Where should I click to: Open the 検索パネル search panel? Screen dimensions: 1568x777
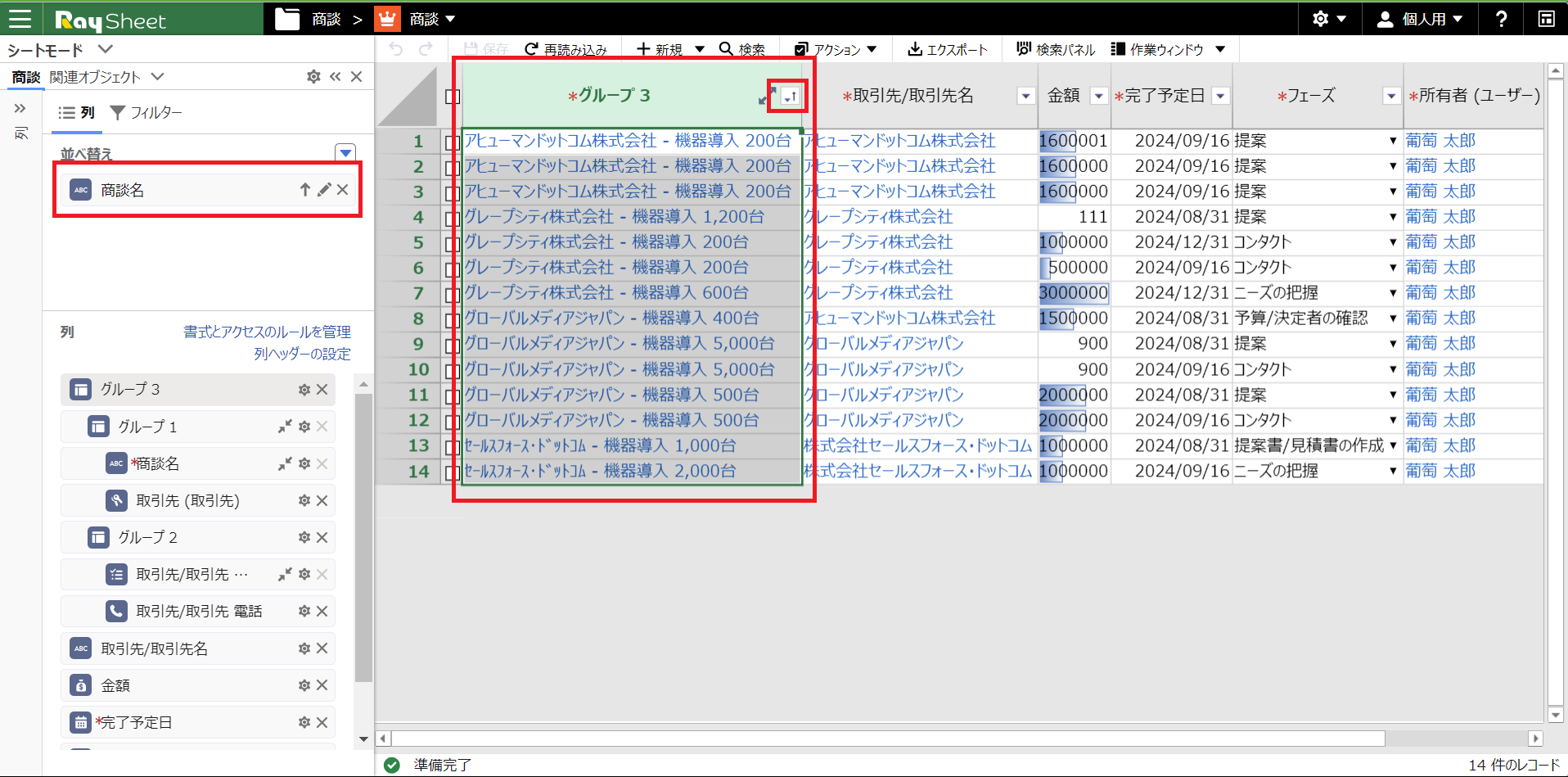[1056, 49]
